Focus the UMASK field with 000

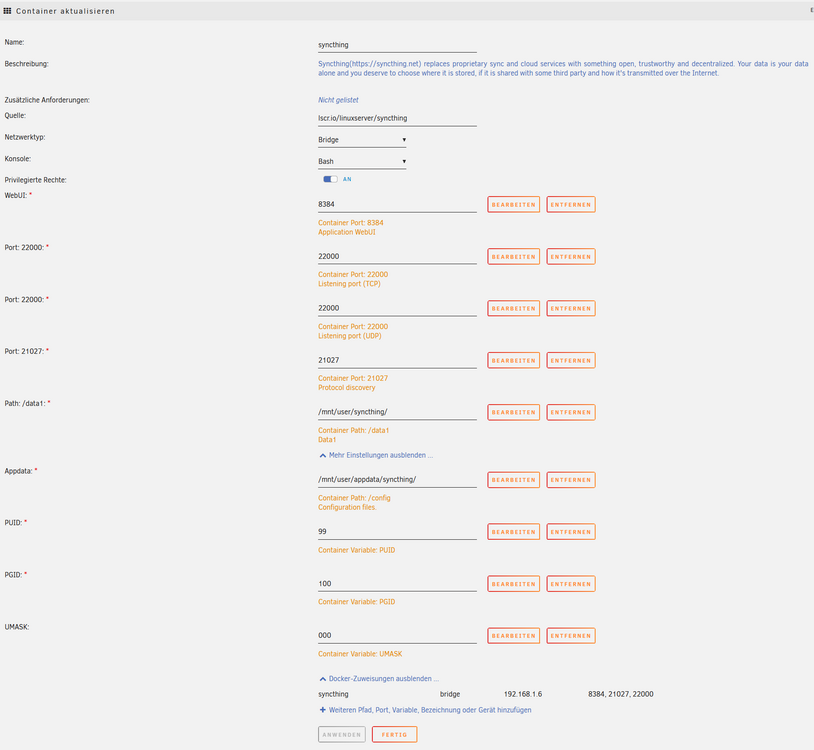397,635
